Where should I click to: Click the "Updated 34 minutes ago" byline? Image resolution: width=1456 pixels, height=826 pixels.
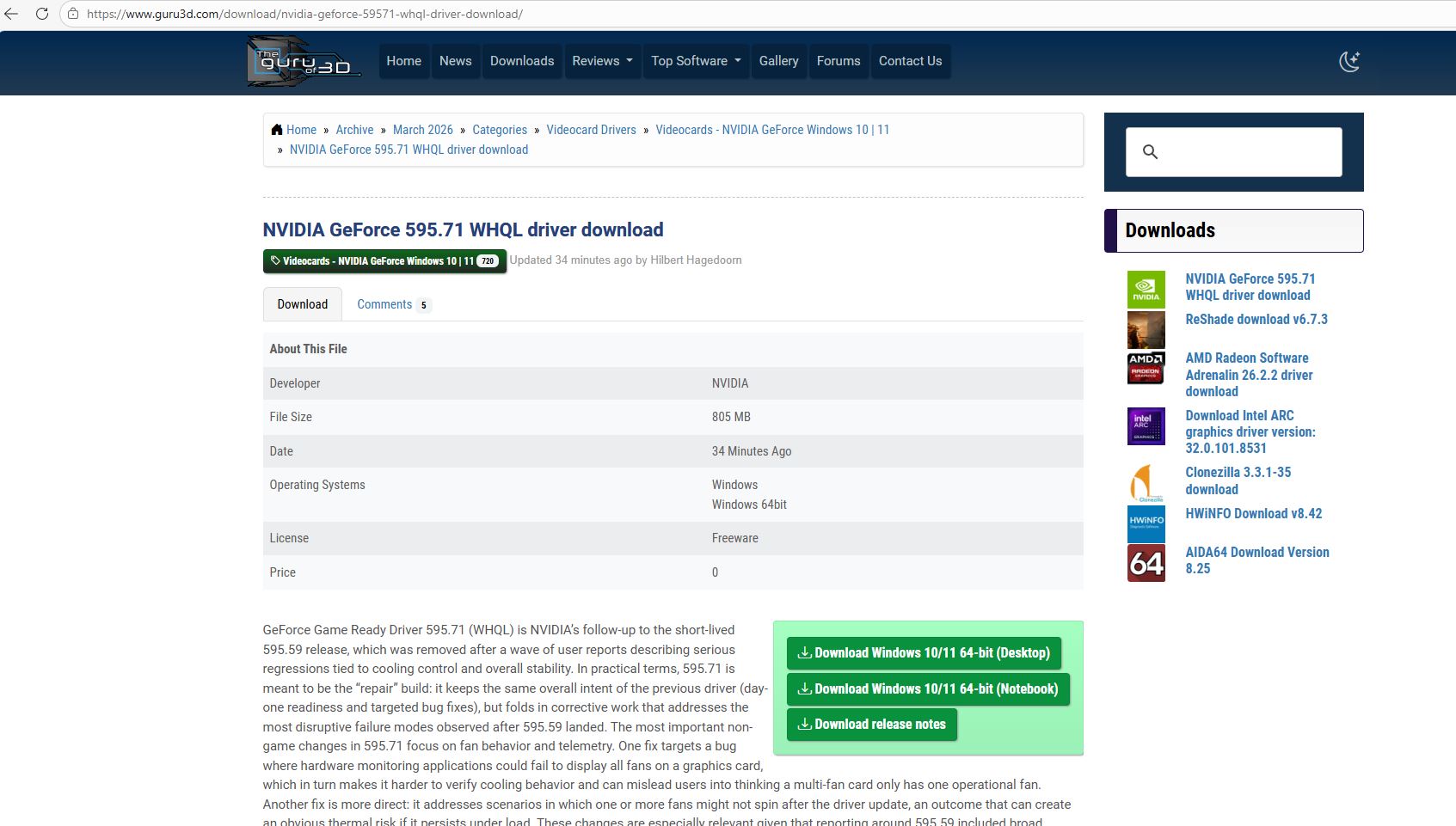click(625, 260)
